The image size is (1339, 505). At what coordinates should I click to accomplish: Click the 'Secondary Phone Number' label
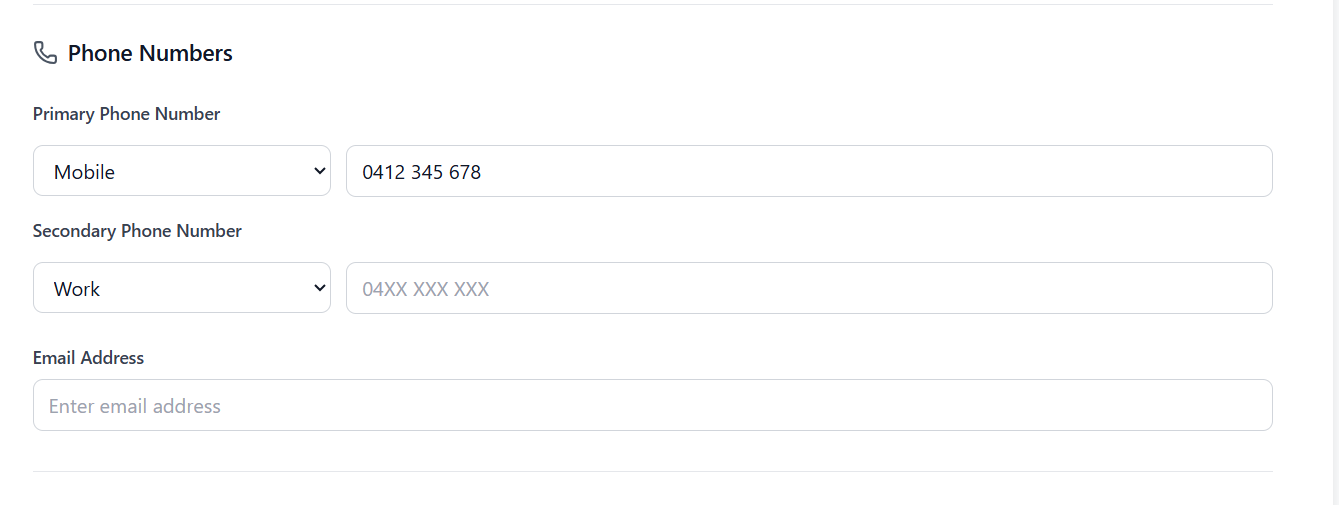pyautogui.click(x=137, y=231)
